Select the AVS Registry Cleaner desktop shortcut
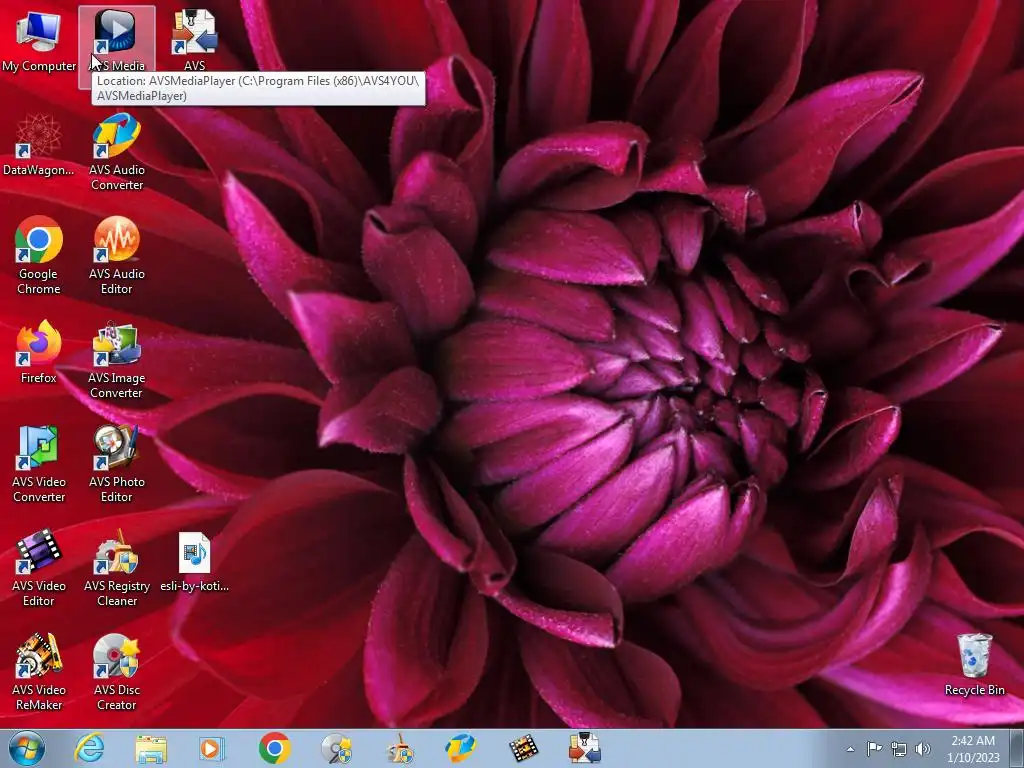Image resolution: width=1024 pixels, height=768 pixels. 116,568
